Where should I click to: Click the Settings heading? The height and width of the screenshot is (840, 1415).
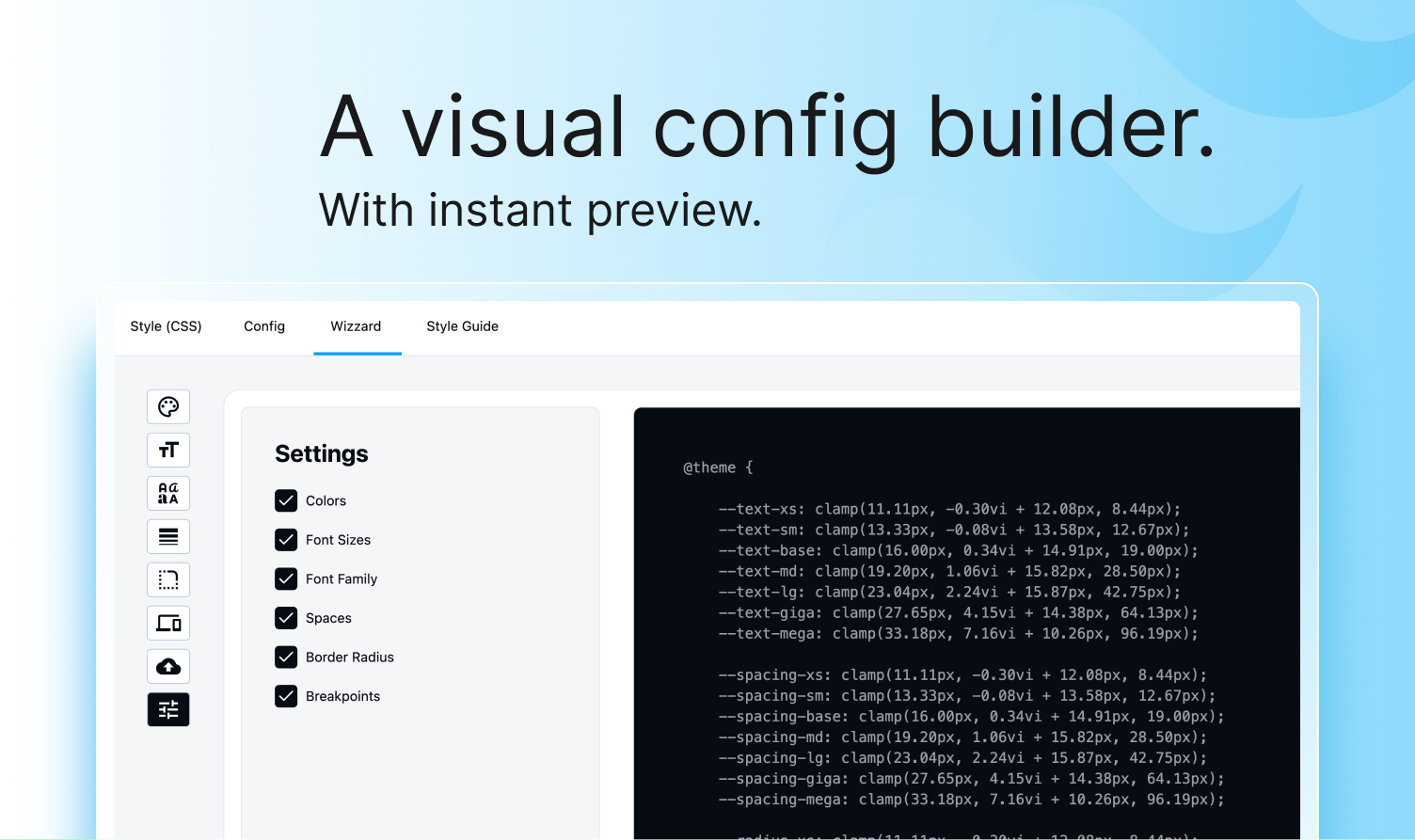322,453
